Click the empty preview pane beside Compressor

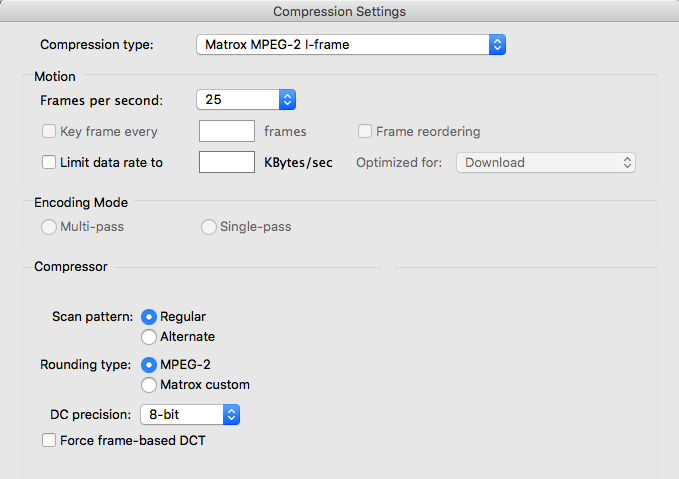click(x=526, y=370)
